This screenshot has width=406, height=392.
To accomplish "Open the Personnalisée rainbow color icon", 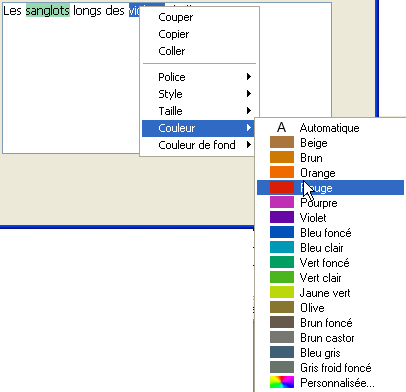I will click(x=282, y=382).
